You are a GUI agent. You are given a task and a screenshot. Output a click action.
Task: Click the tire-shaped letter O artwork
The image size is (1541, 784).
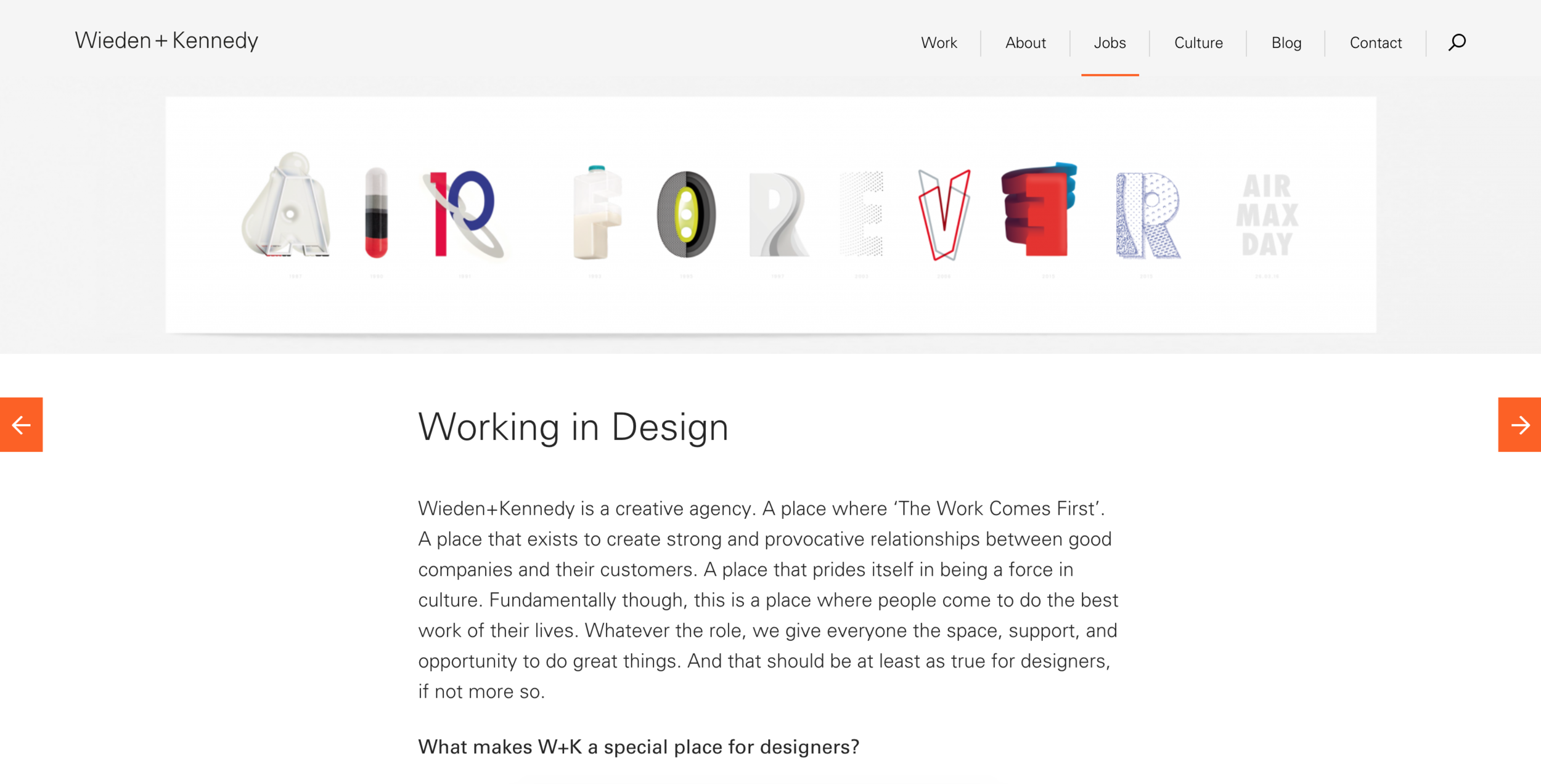point(686,214)
